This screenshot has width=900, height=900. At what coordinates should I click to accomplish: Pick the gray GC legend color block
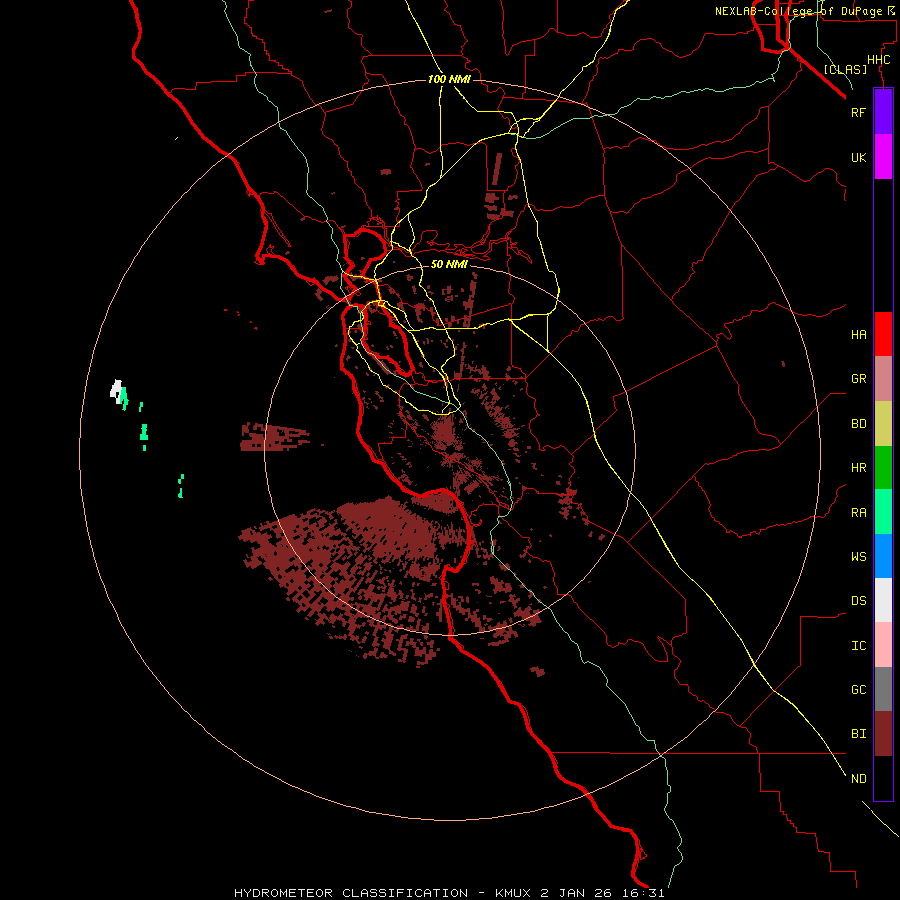click(883, 689)
